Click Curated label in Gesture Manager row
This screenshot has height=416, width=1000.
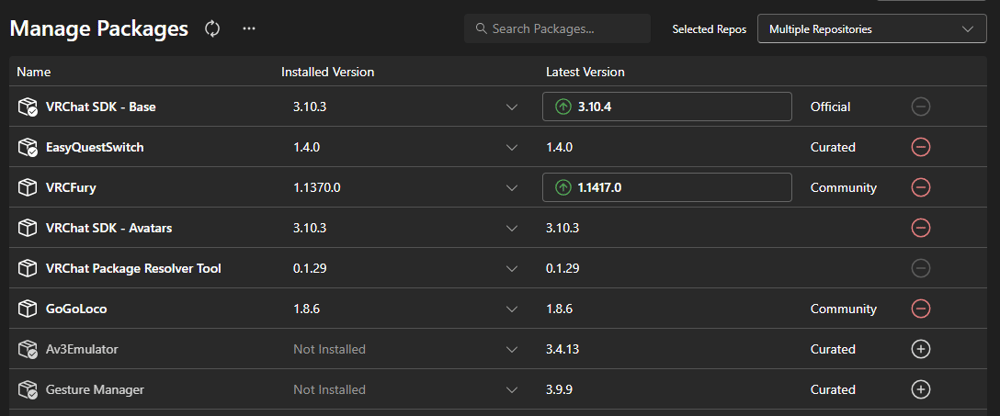(832, 389)
